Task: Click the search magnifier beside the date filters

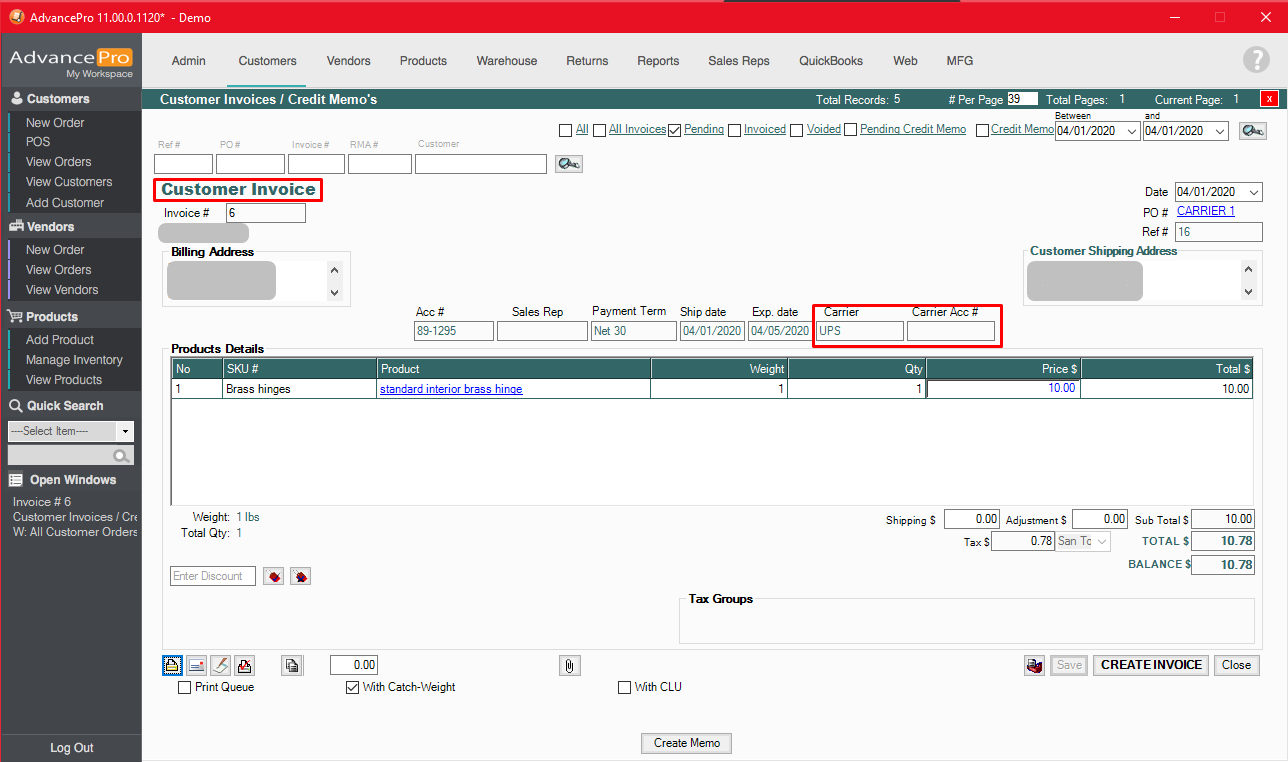Action: (x=1252, y=130)
